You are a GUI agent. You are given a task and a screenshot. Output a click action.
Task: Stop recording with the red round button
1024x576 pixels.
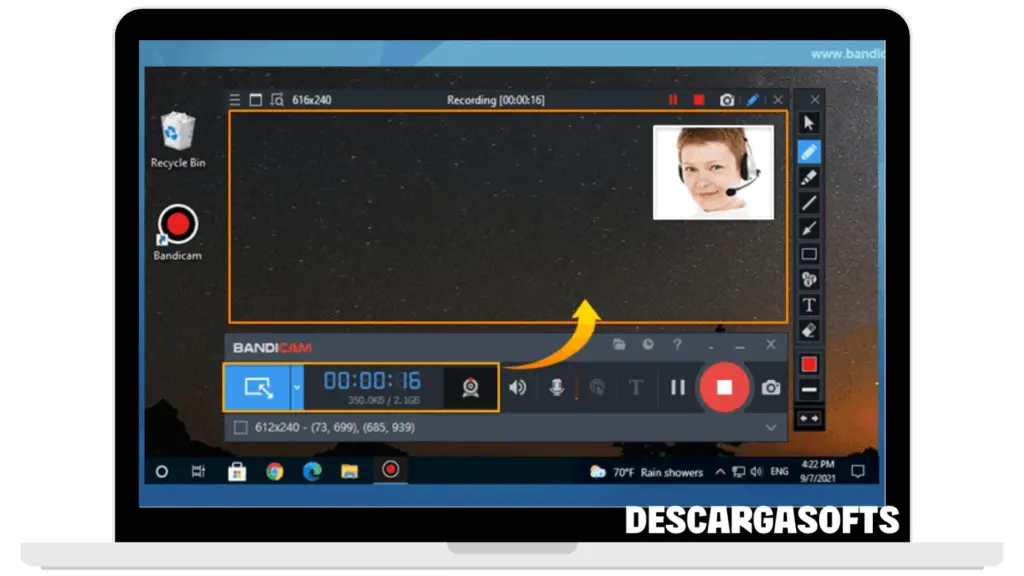(x=725, y=387)
